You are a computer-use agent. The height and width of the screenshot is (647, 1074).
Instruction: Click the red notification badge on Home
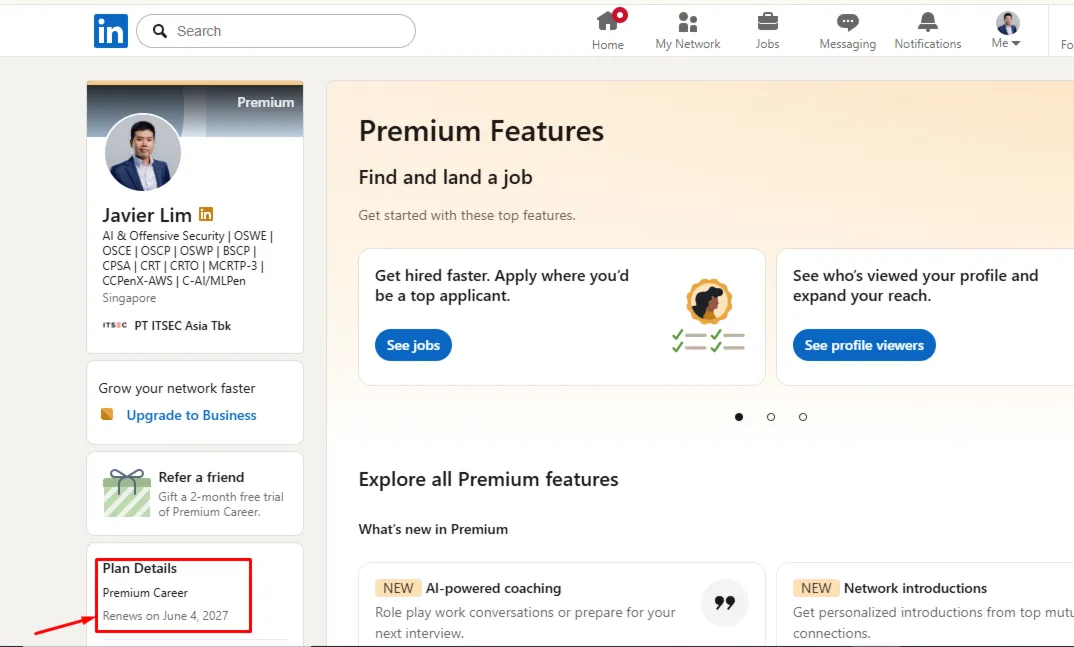pos(620,14)
